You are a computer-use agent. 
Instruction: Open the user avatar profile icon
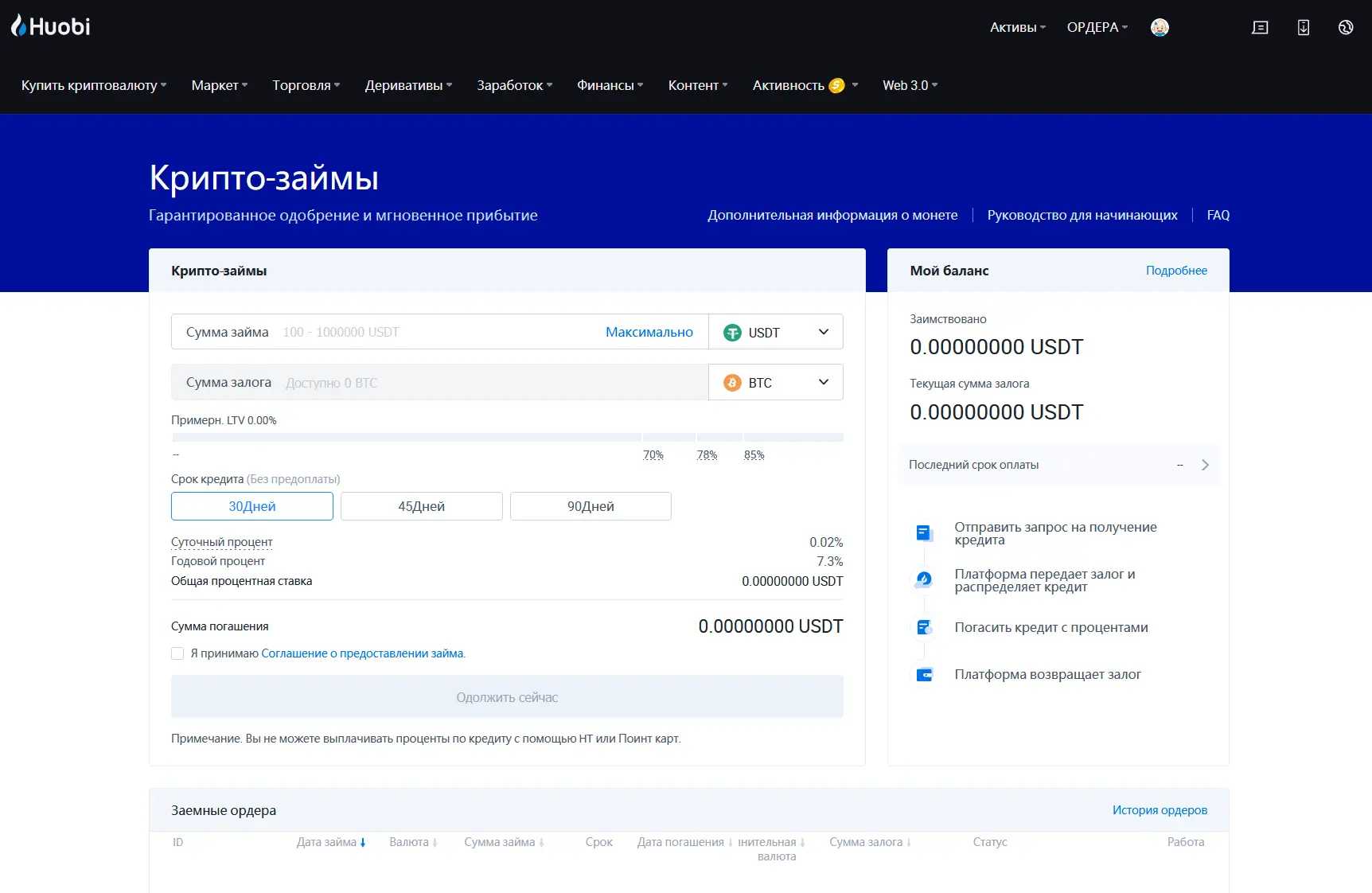tap(1160, 27)
